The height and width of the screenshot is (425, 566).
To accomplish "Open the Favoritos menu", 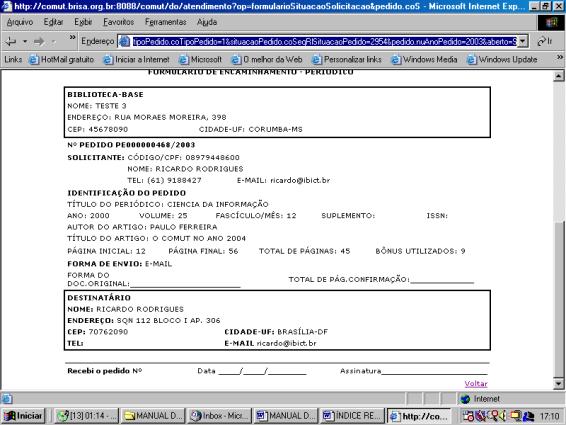I will tap(118, 22).
